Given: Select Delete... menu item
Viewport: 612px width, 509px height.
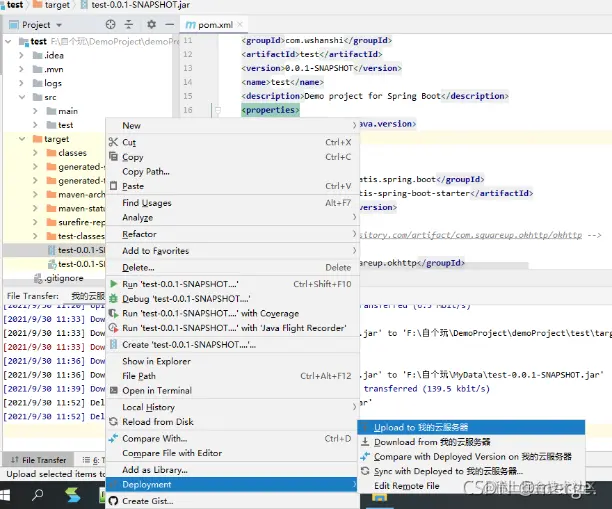Looking at the screenshot, I should point(233,267).
